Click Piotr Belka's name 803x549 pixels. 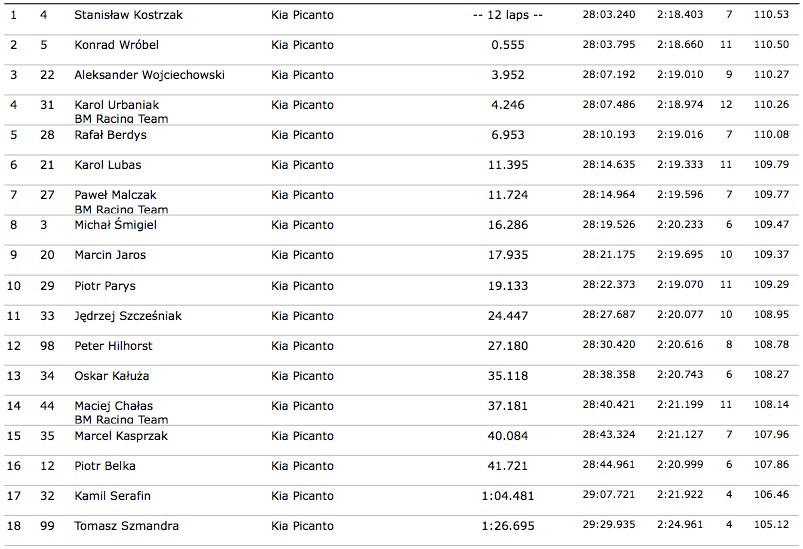[x=105, y=466]
